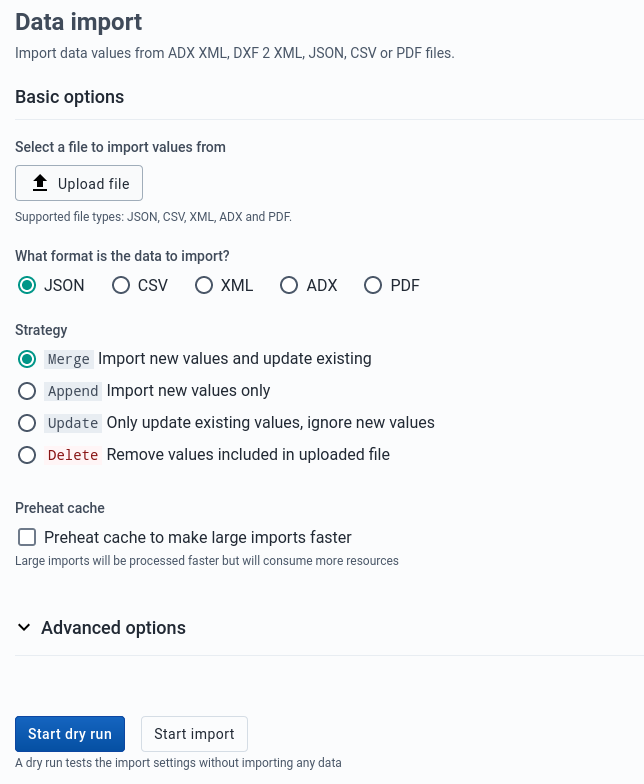Choose the CSV format radio button

point(121,286)
